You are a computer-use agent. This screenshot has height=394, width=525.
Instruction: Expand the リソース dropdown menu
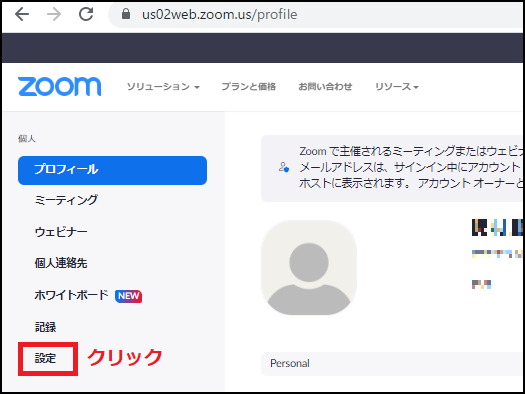coord(397,87)
